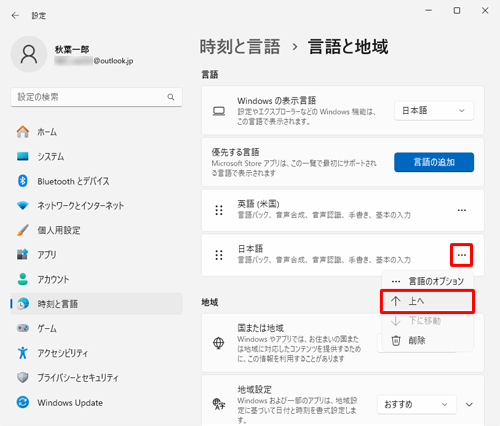Open Windows Update label in sidebar
This screenshot has height=426, width=500.
tap(70, 403)
